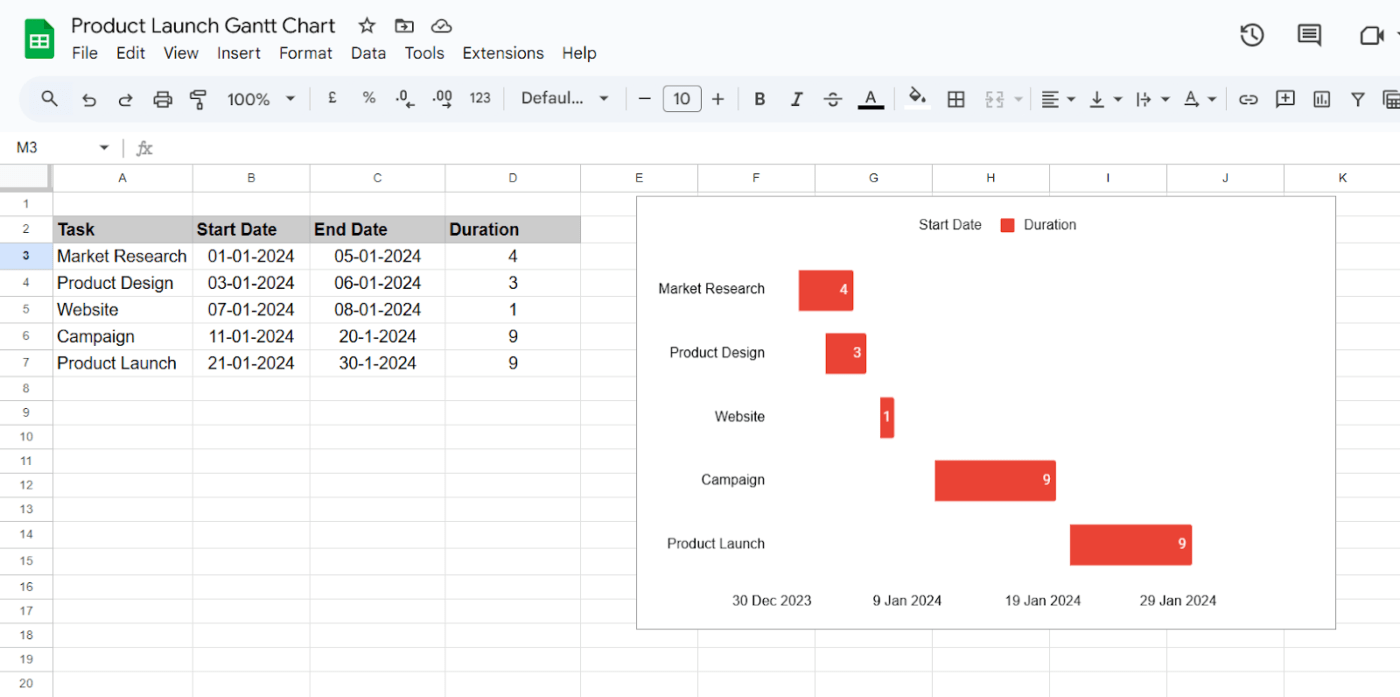Print the spreadsheet
The height and width of the screenshot is (697, 1400).
[x=162, y=99]
